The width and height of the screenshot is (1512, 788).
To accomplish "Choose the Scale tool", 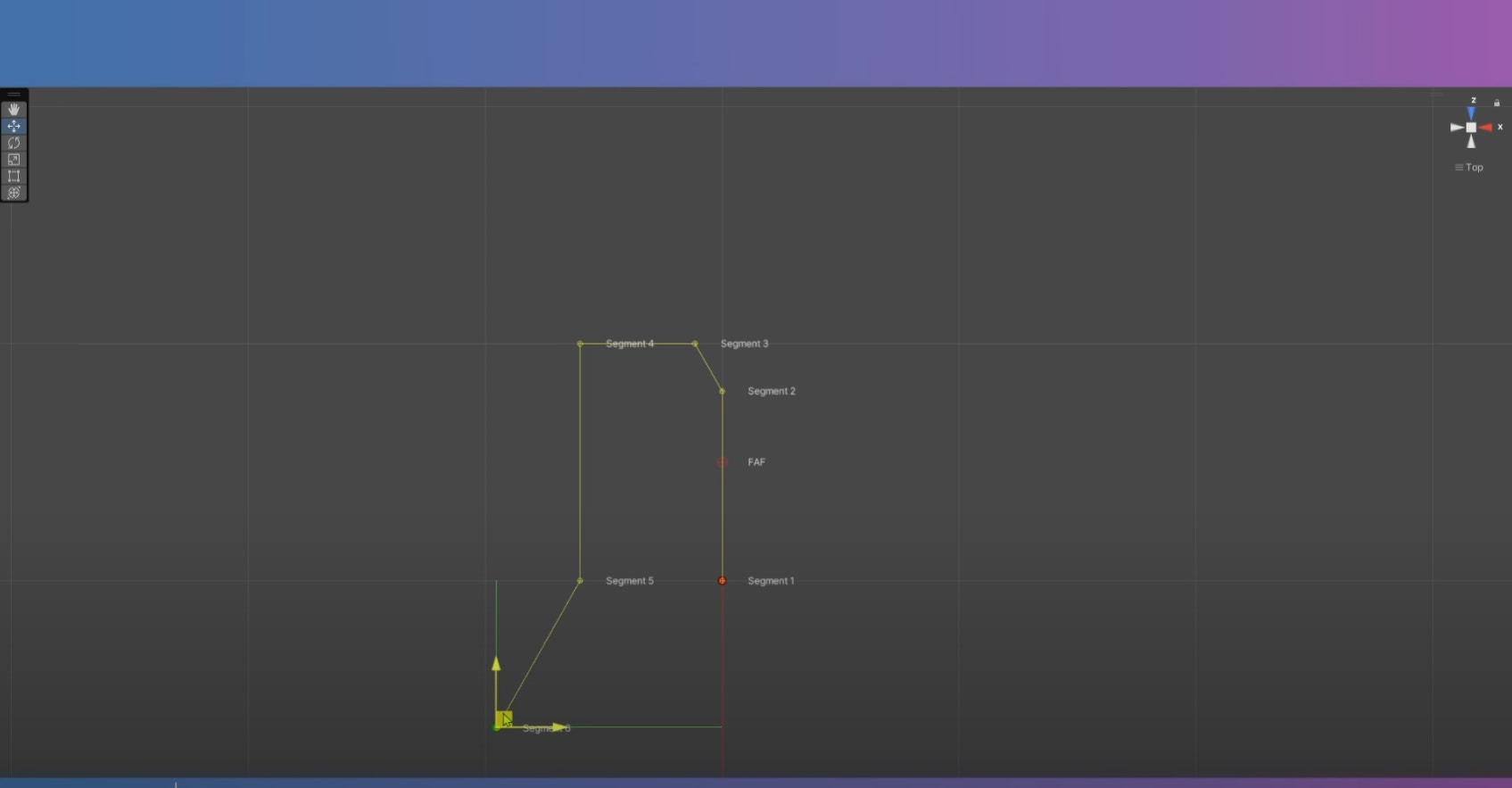I will pyautogui.click(x=13, y=160).
